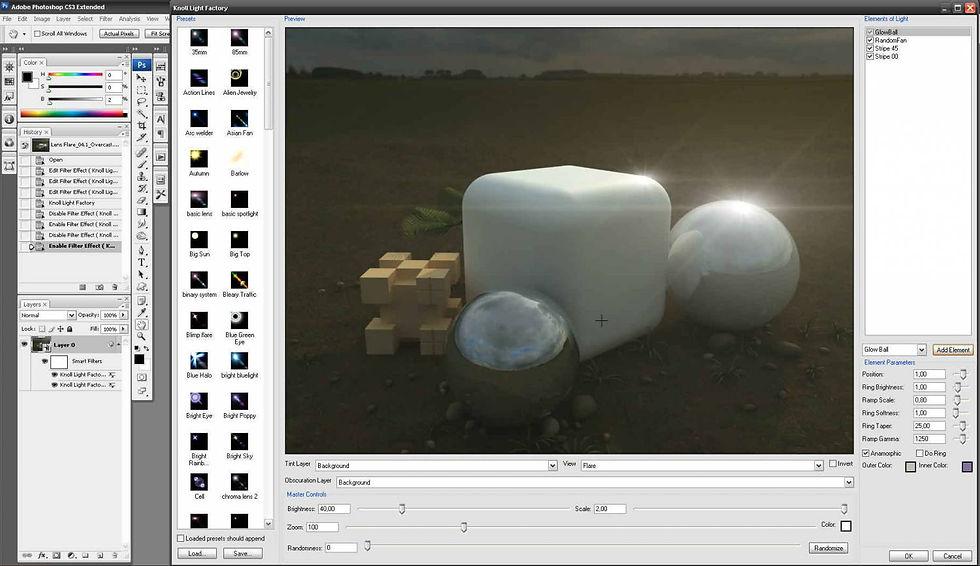Image resolution: width=980 pixels, height=566 pixels.
Task: Open the Layer menu
Action: point(63,19)
